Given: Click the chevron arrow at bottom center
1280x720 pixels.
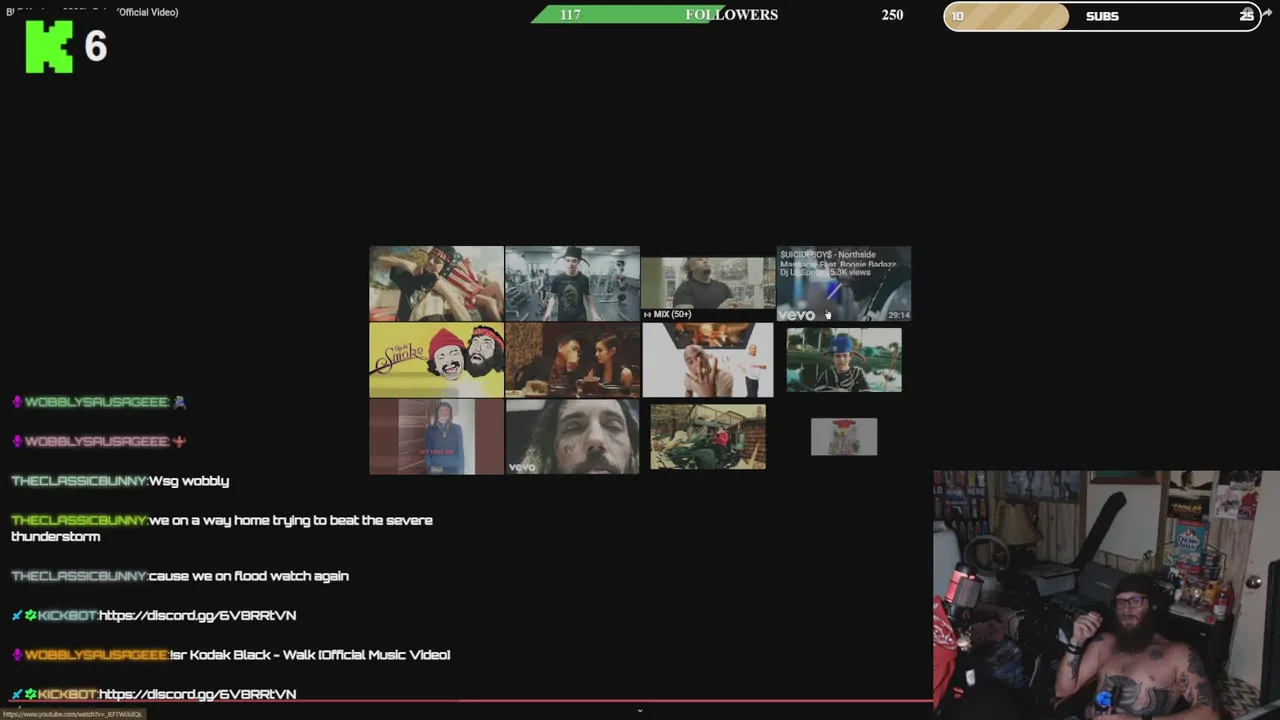Looking at the screenshot, I should 640,711.
